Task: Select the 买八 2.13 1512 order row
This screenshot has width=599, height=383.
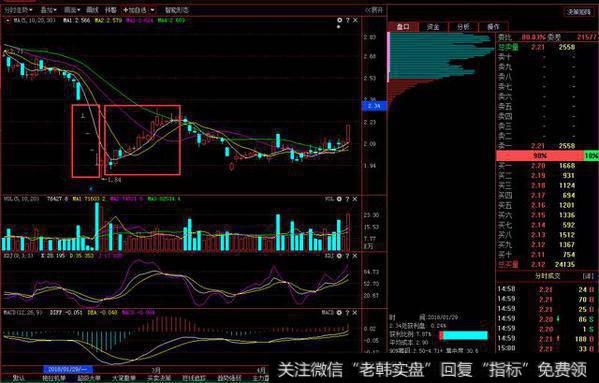Action: (x=547, y=235)
